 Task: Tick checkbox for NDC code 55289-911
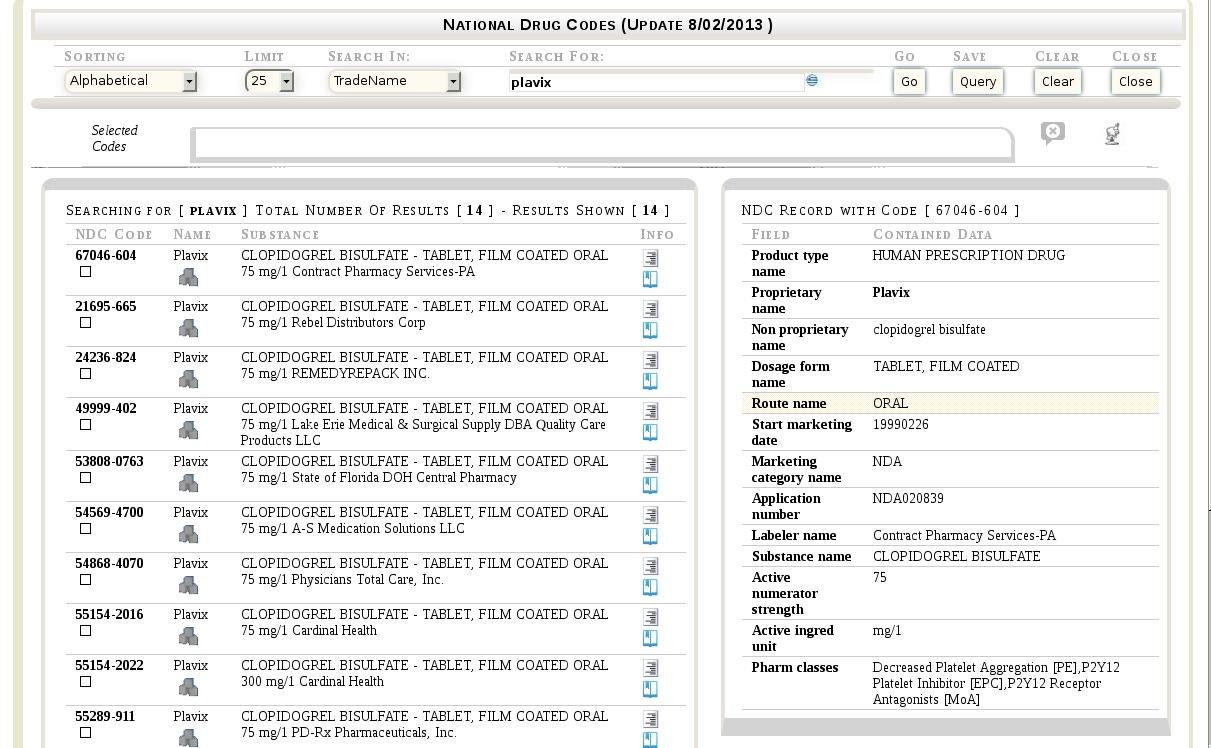coord(85,733)
